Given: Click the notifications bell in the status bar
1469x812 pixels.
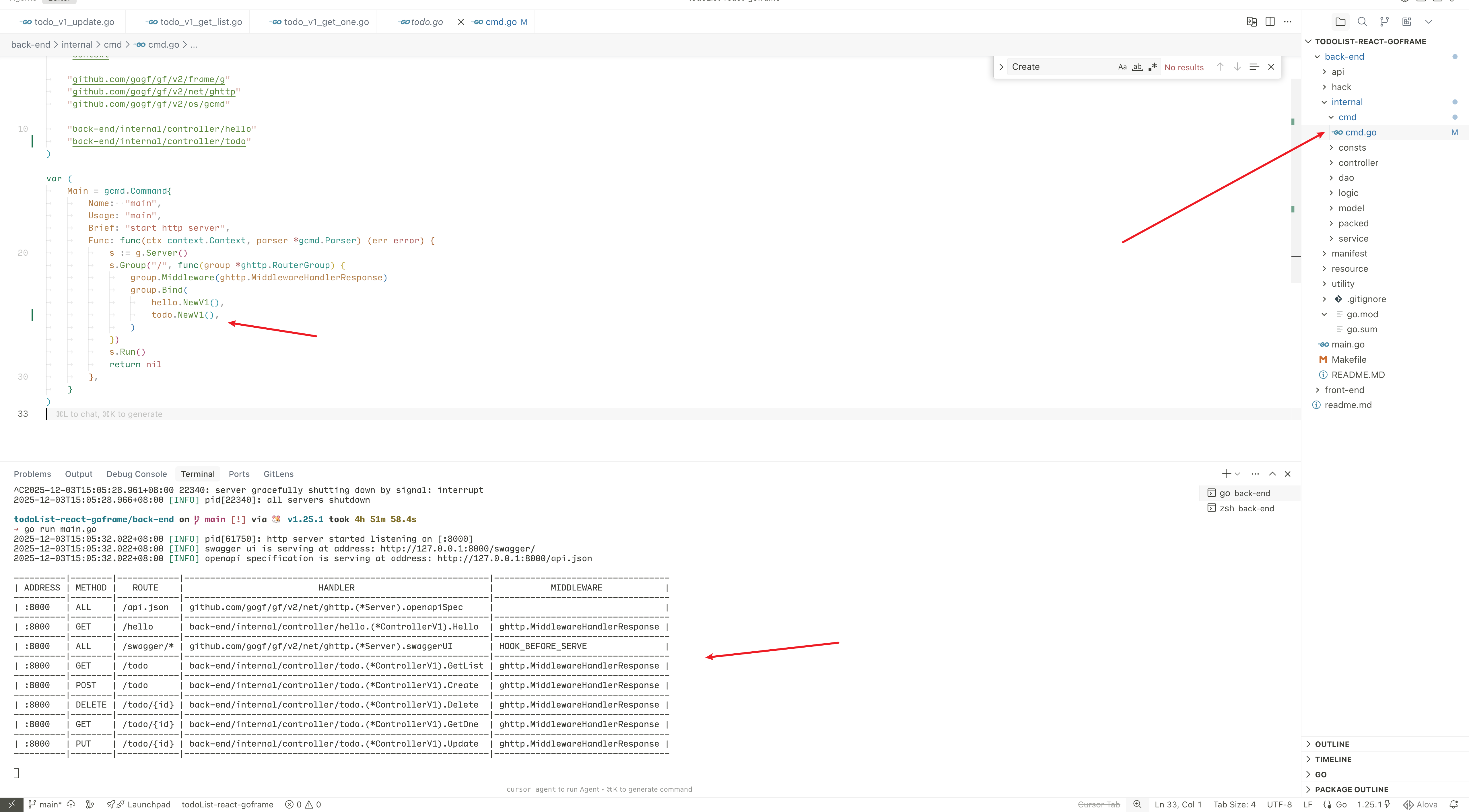Looking at the screenshot, I should (1454, 805).
